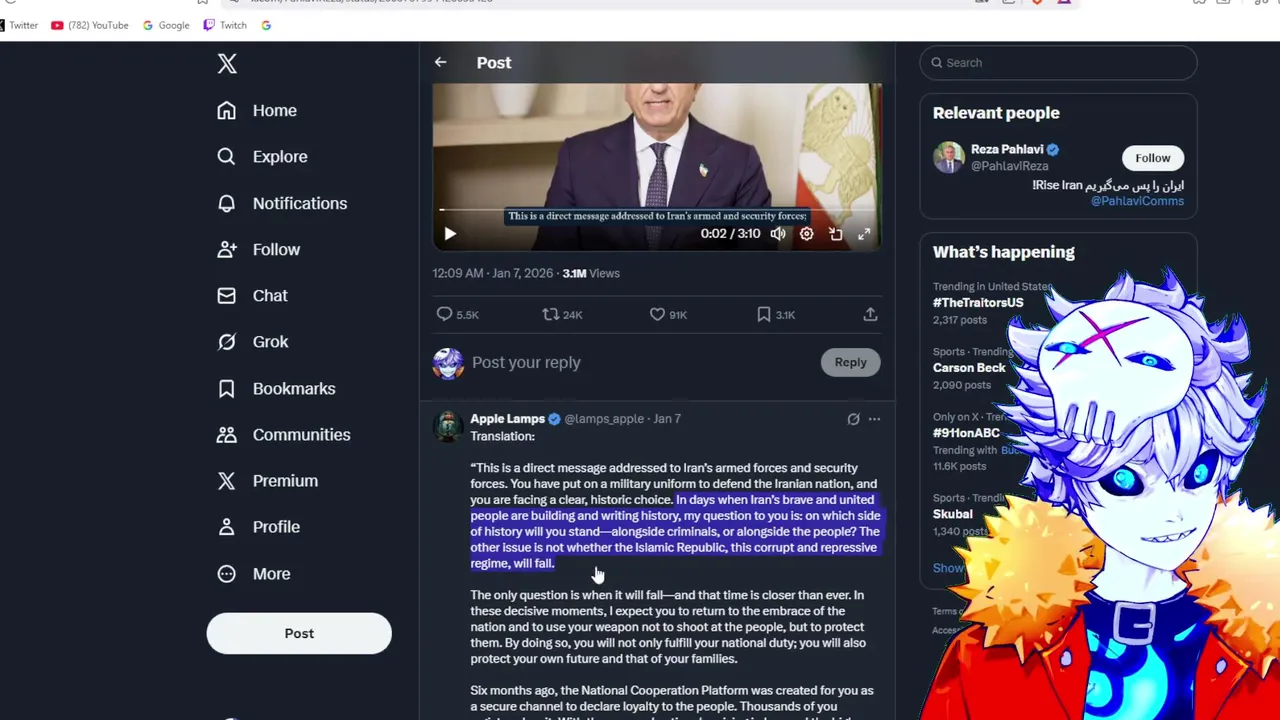Click the Reply button
This screenshot has width=1280, height=720.
pos(851,362)
